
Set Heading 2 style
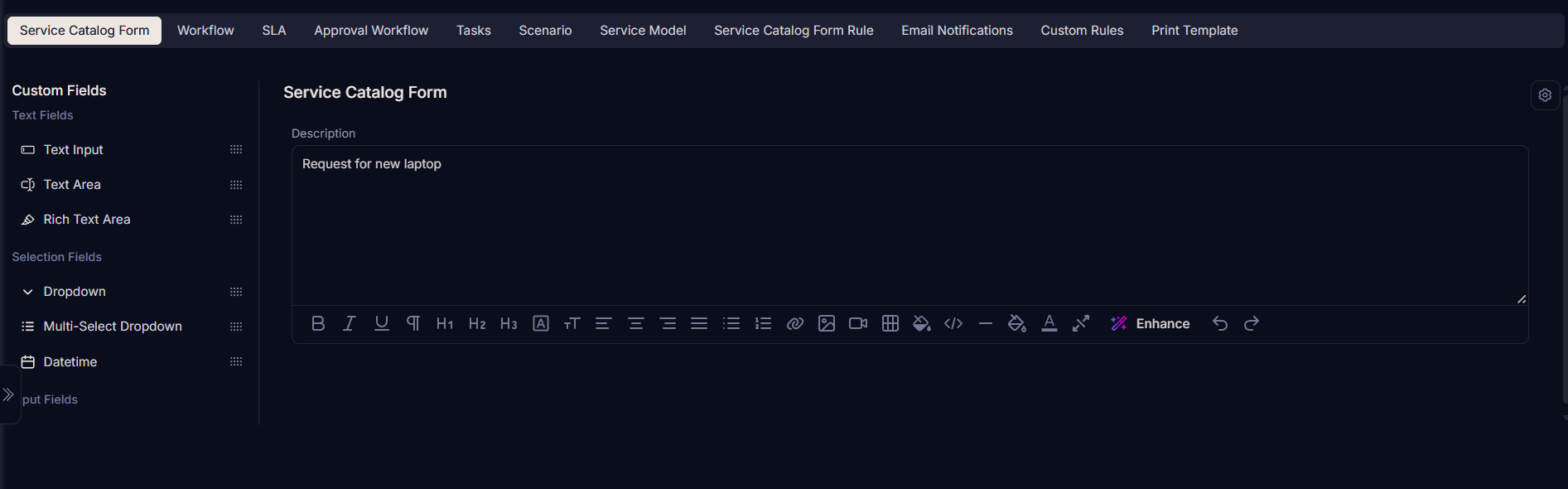(x=477, y=323)
